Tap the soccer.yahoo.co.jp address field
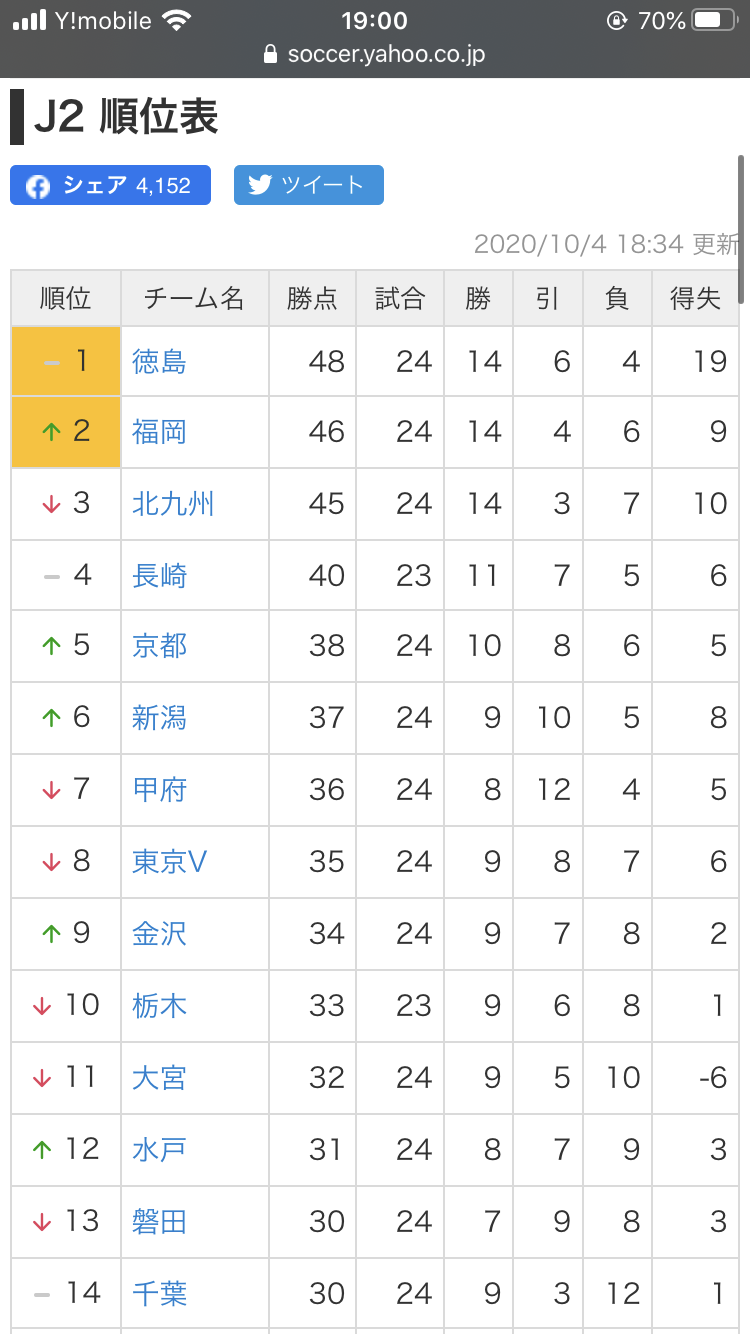This screenshot has height=1334, width=750. [385, 54]
